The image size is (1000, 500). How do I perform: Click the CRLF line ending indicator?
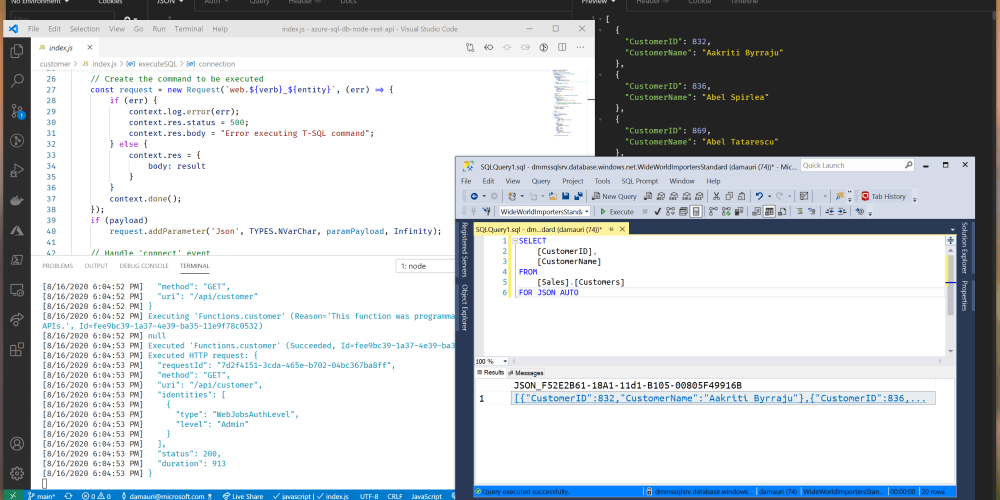(x=395, y=496)
